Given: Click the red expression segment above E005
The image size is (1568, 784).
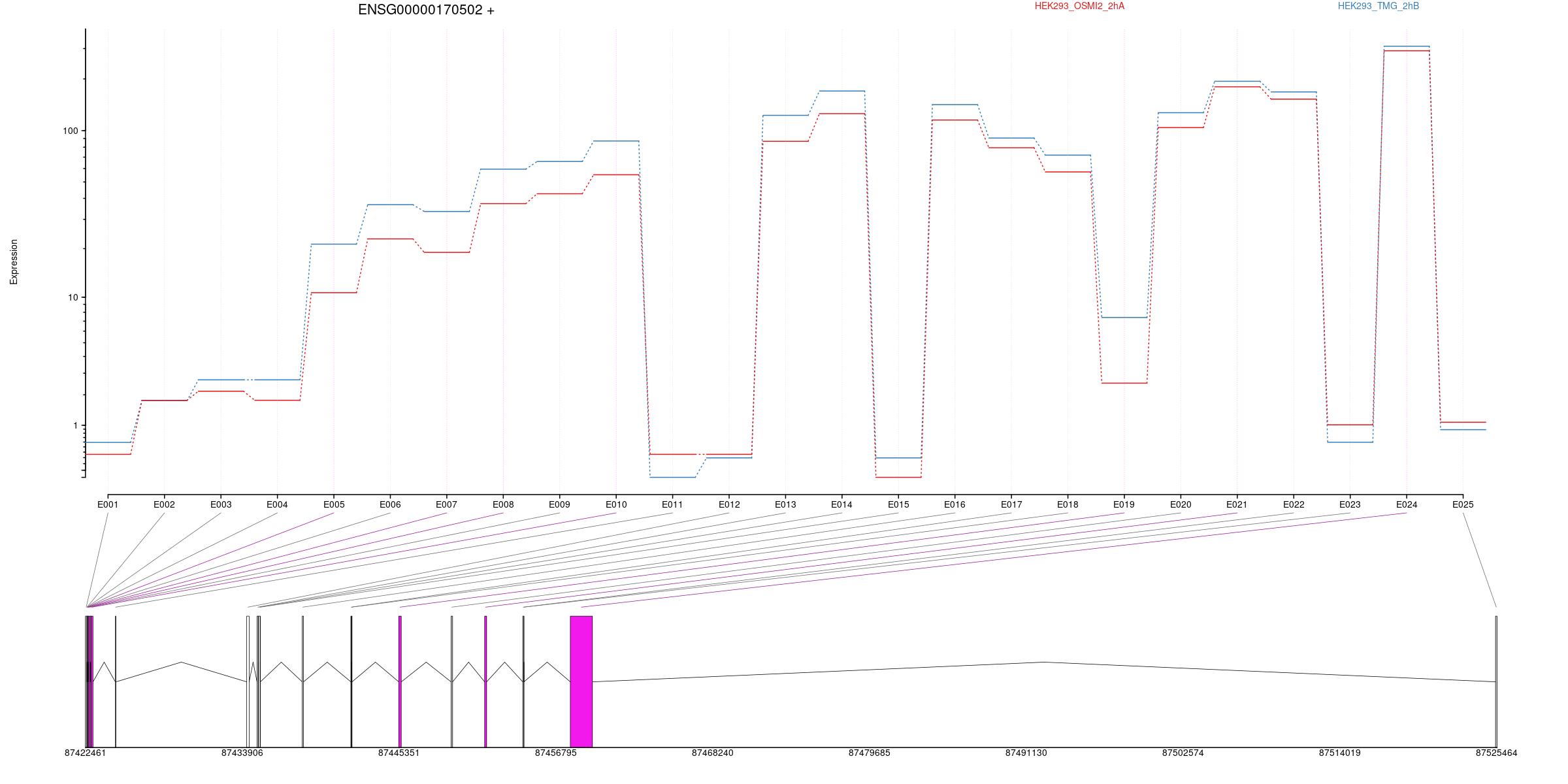Looking at the screenshot, I should pyautogui.click(x=334, y=293).
